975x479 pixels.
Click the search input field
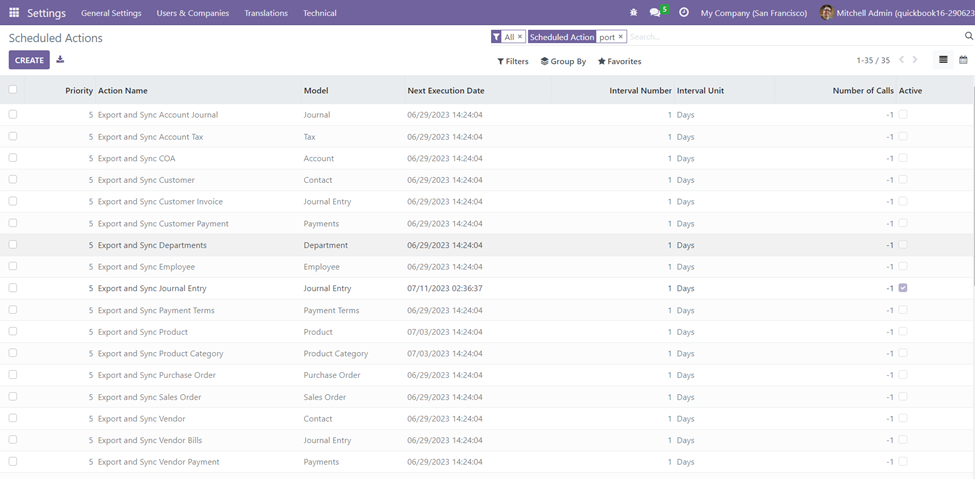pyautogui.click(x=790, y=37)
